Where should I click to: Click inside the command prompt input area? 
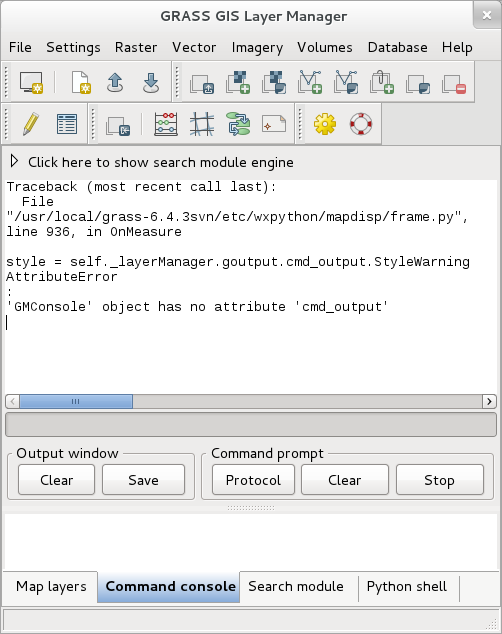(x=251, y=541)
